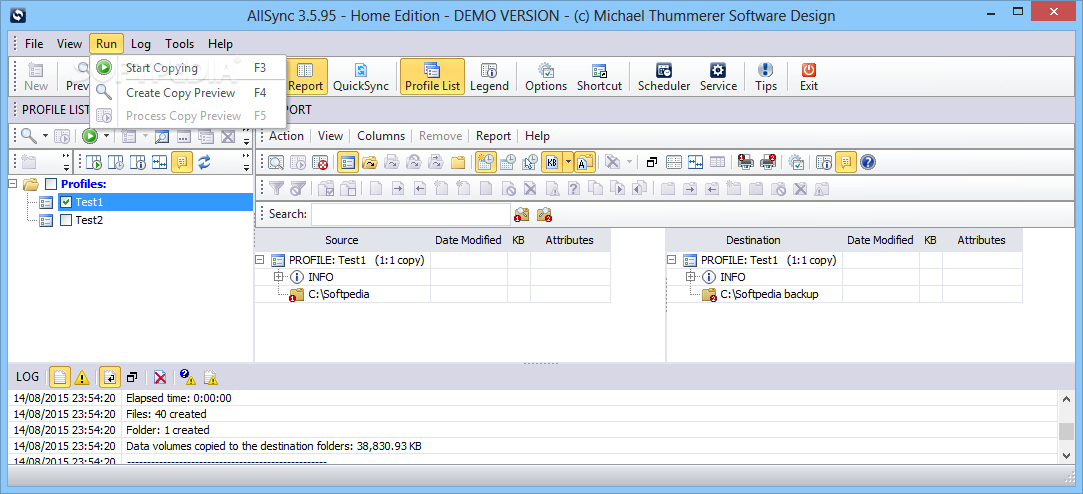Click the magnifier preview icon in profile list toolbar

tap(28, 136)
